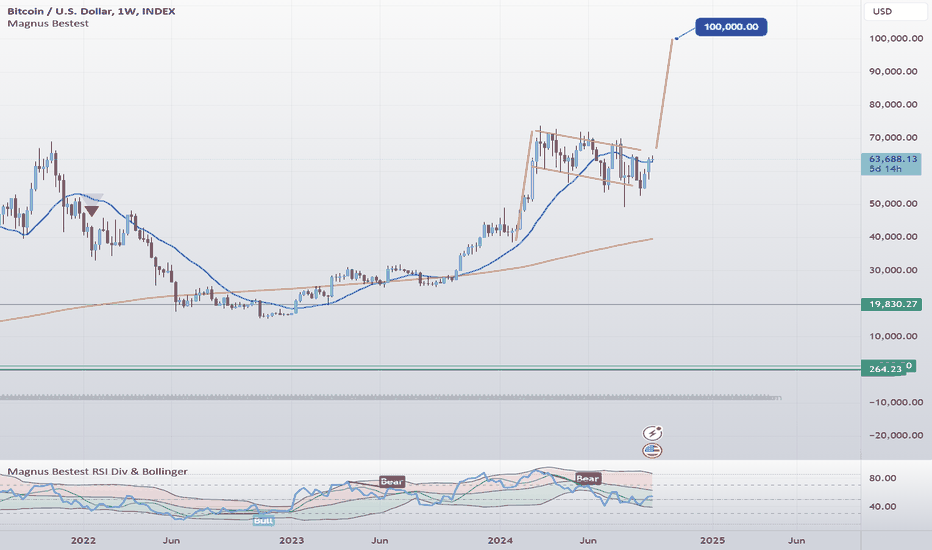
Task: Click the dark down-triangle marker near 2022
Action: [x=92, y=210]
